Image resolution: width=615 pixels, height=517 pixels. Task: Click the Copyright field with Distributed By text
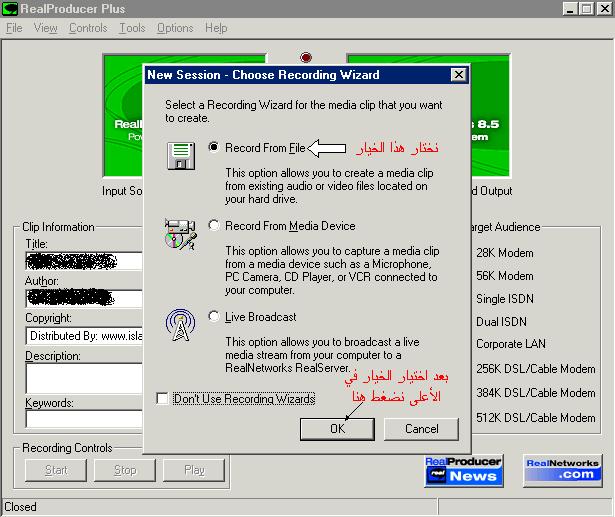[84, 336]
